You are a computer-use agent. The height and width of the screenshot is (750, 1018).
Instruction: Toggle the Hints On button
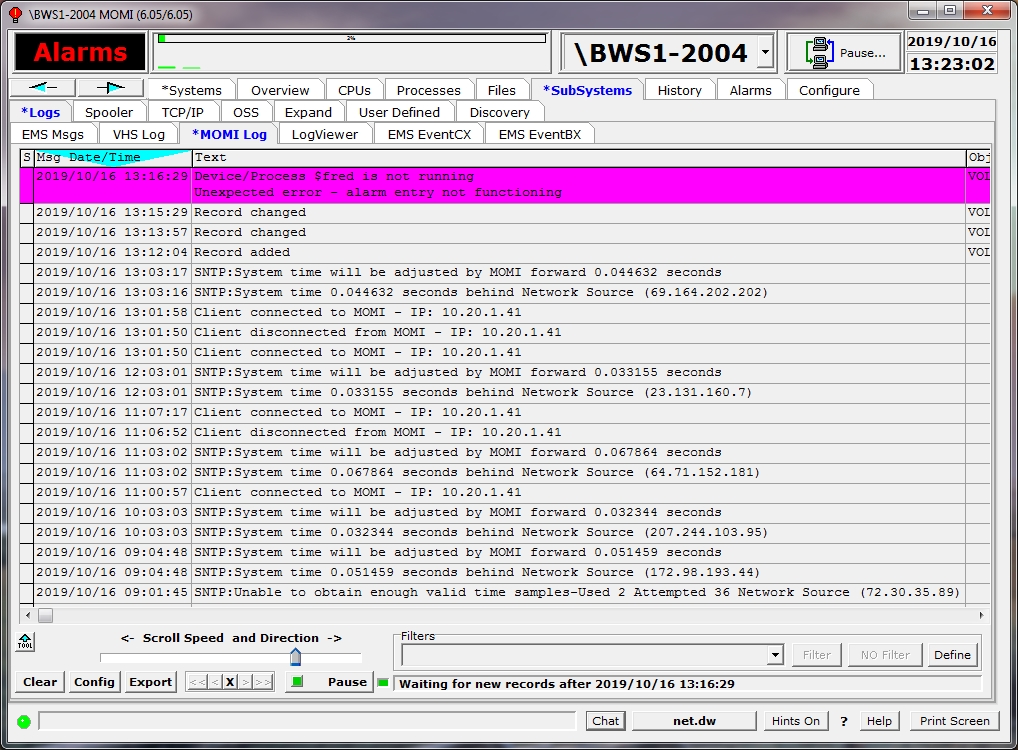(x=795, y=721)
